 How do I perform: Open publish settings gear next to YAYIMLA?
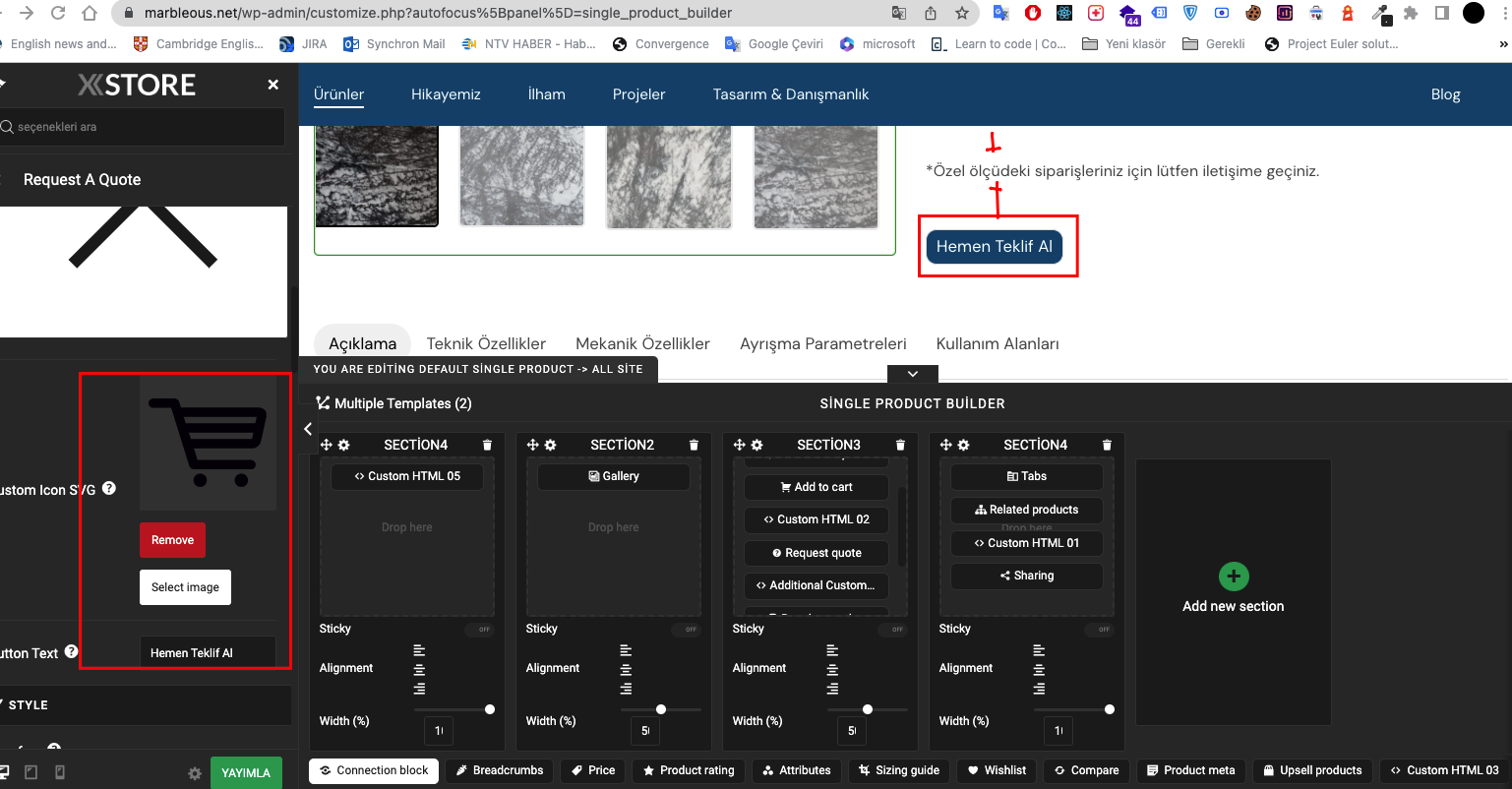[195, 773]
